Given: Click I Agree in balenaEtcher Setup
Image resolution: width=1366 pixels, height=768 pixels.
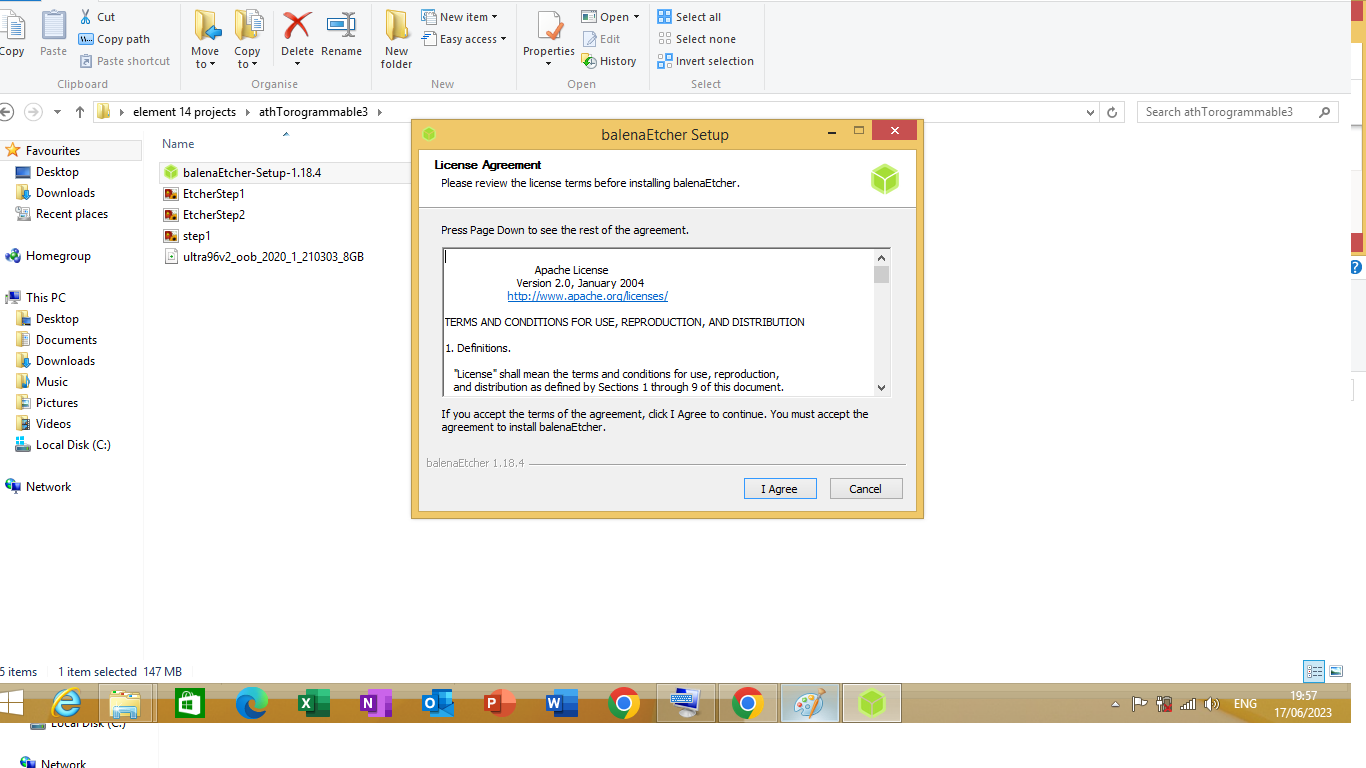Looking at the screenshot, I should [780, 489].
